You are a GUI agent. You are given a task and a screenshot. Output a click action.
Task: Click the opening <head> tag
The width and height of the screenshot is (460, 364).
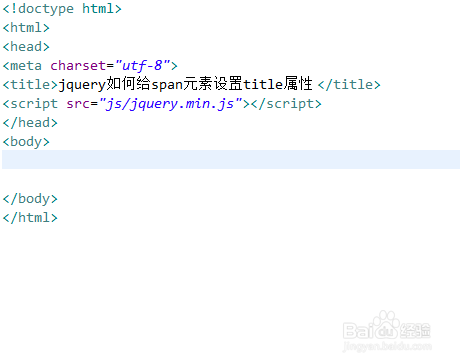pos(26,47)
